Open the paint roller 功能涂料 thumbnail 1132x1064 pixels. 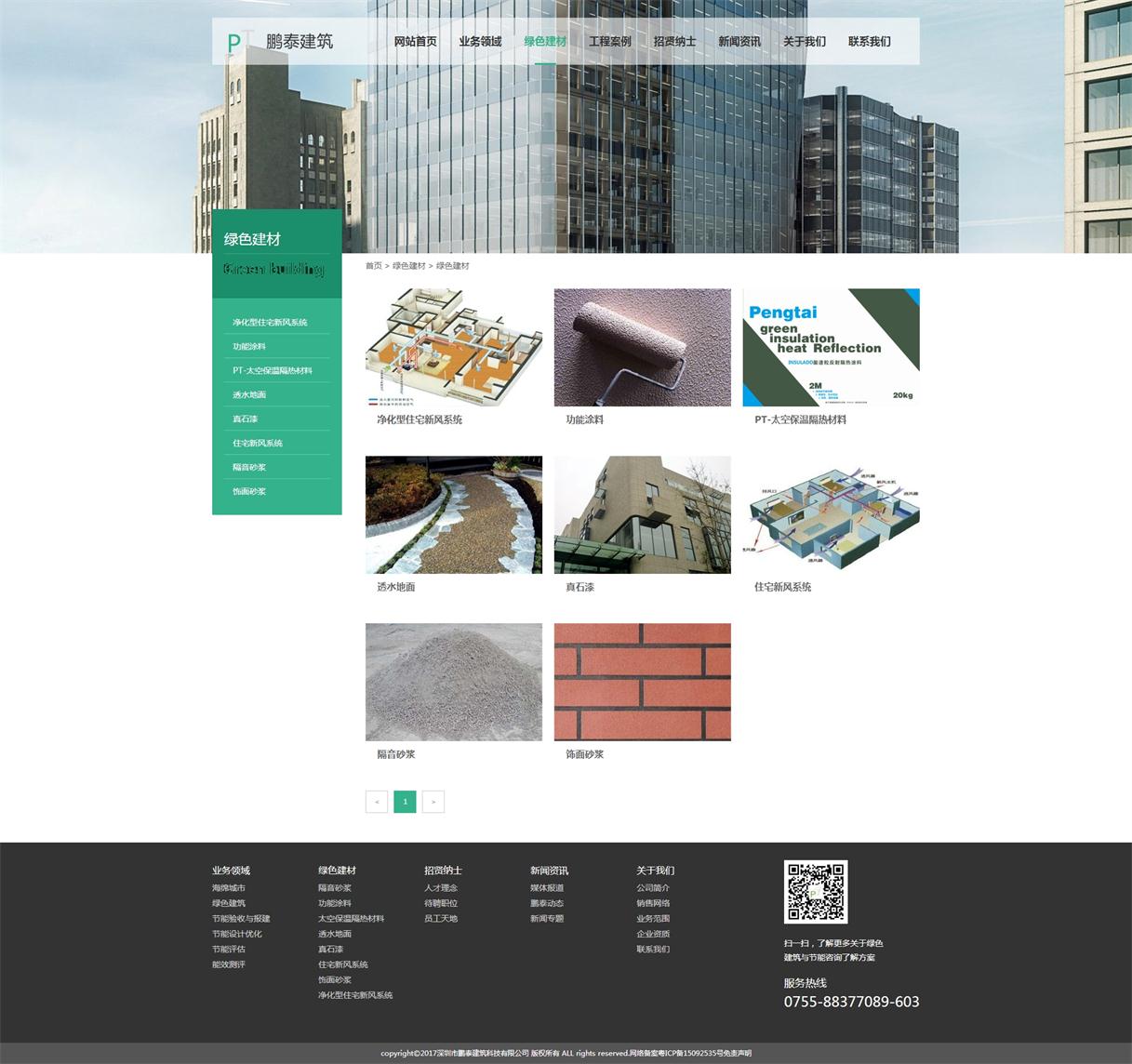(x=642, y=347)
